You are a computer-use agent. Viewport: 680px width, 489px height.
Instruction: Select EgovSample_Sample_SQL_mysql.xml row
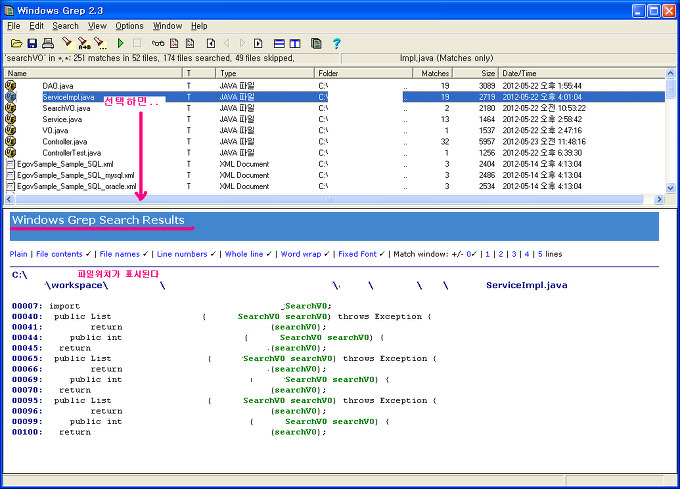click(x=334, y=175)
